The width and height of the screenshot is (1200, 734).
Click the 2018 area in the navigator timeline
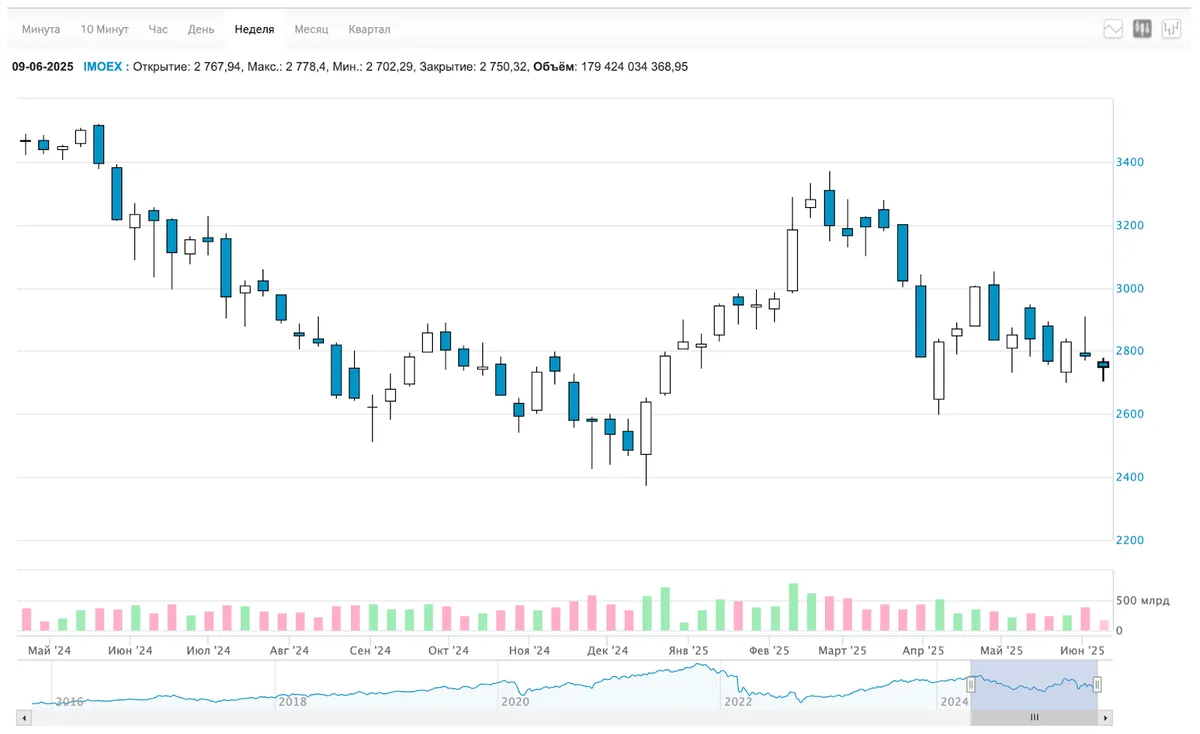pos(292,702)
